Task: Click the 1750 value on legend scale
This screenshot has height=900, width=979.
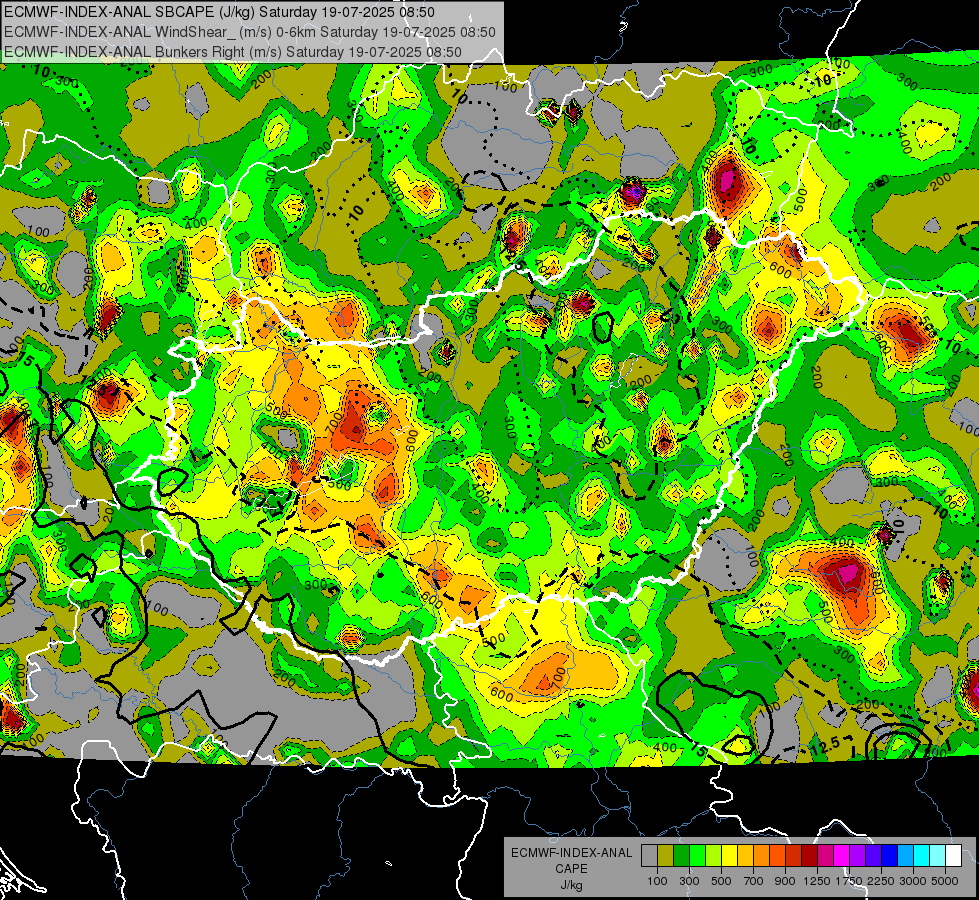Action: coord(849,881)
